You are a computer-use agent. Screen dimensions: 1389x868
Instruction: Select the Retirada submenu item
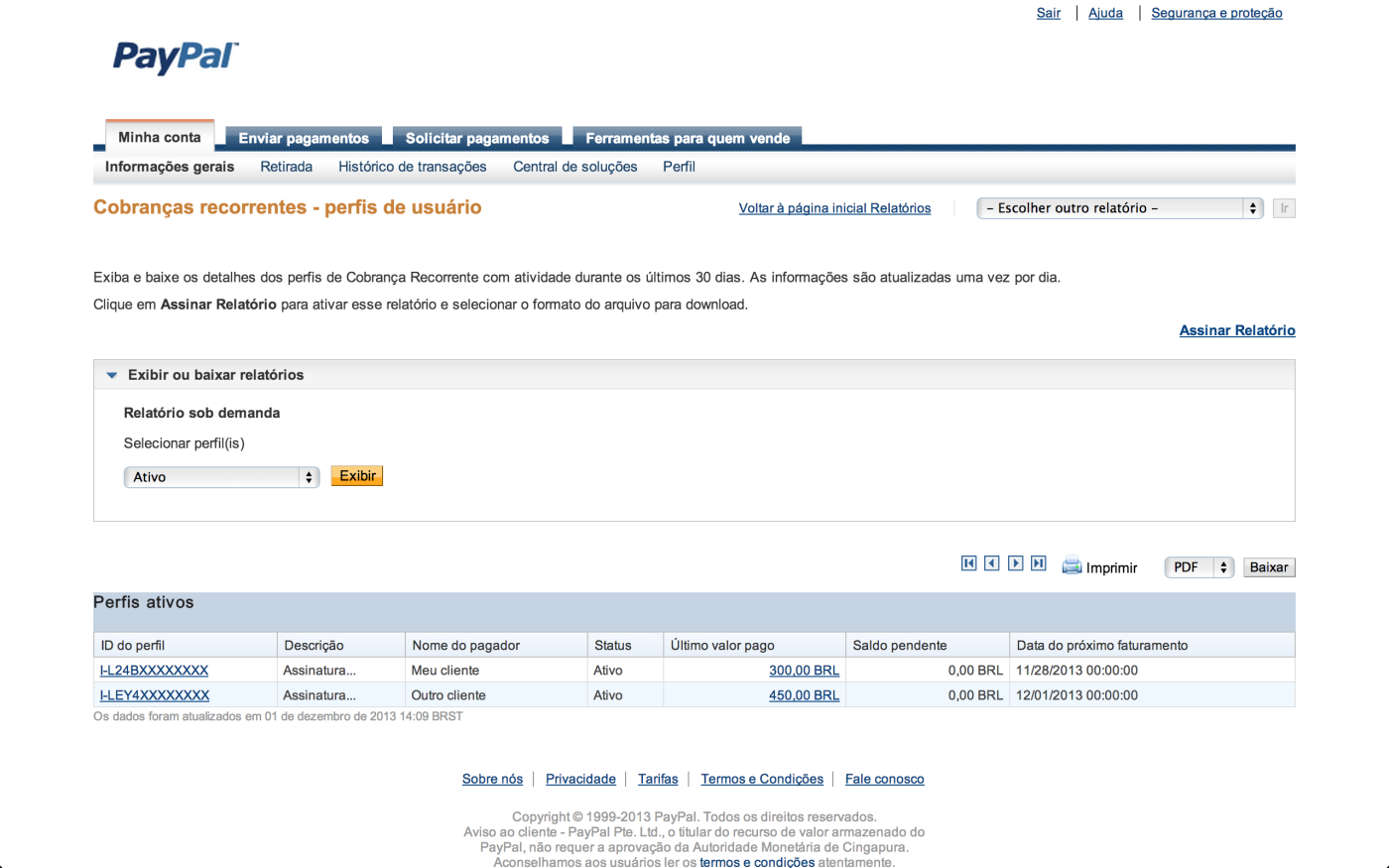(x=287, y=167)
